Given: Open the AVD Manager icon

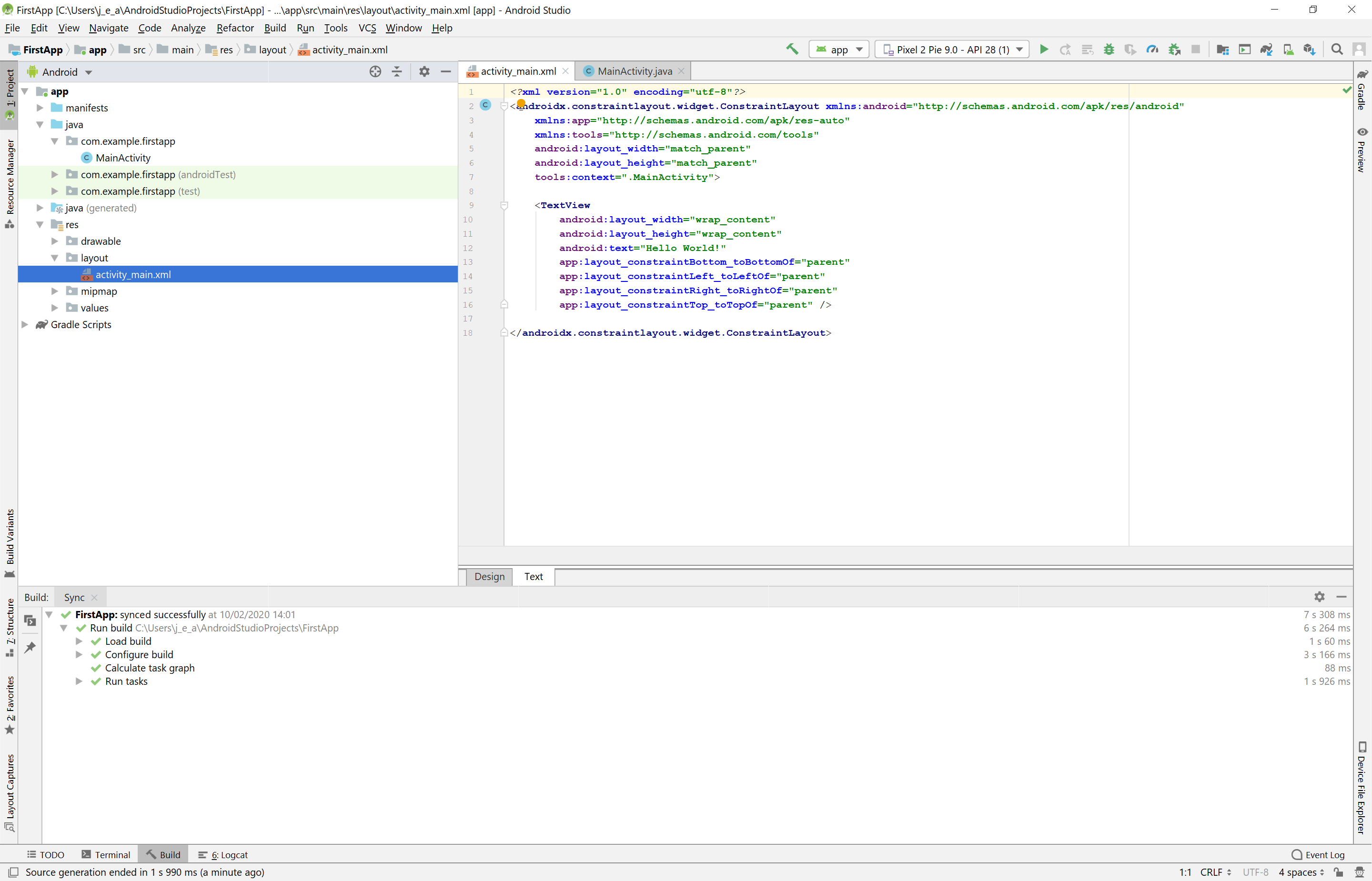Looking at the screenshot, I should coord(1288,49).
